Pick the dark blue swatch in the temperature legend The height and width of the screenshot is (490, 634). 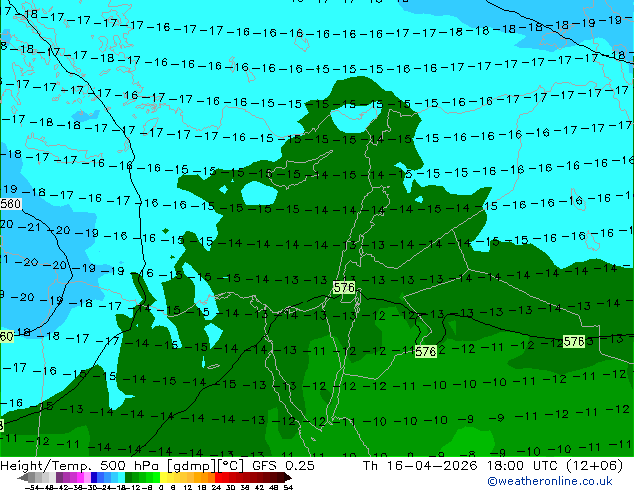(94, 478)
